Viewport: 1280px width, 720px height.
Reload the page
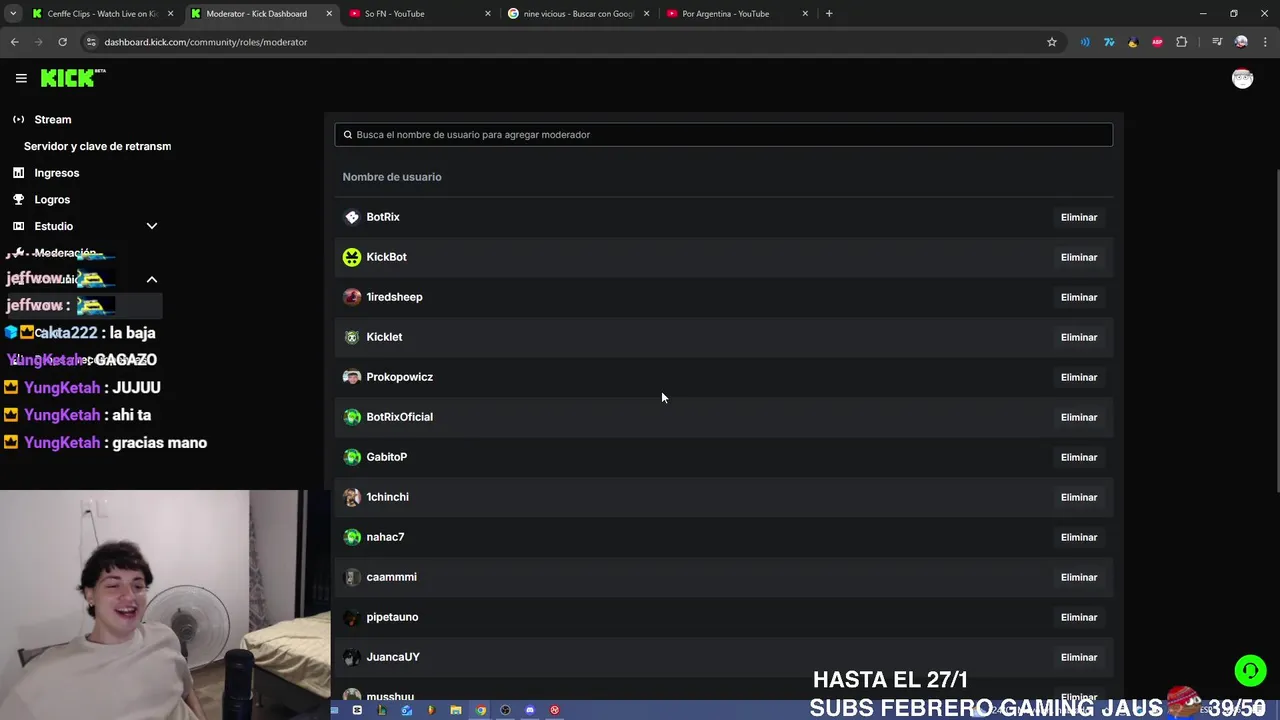coord(62,42)
